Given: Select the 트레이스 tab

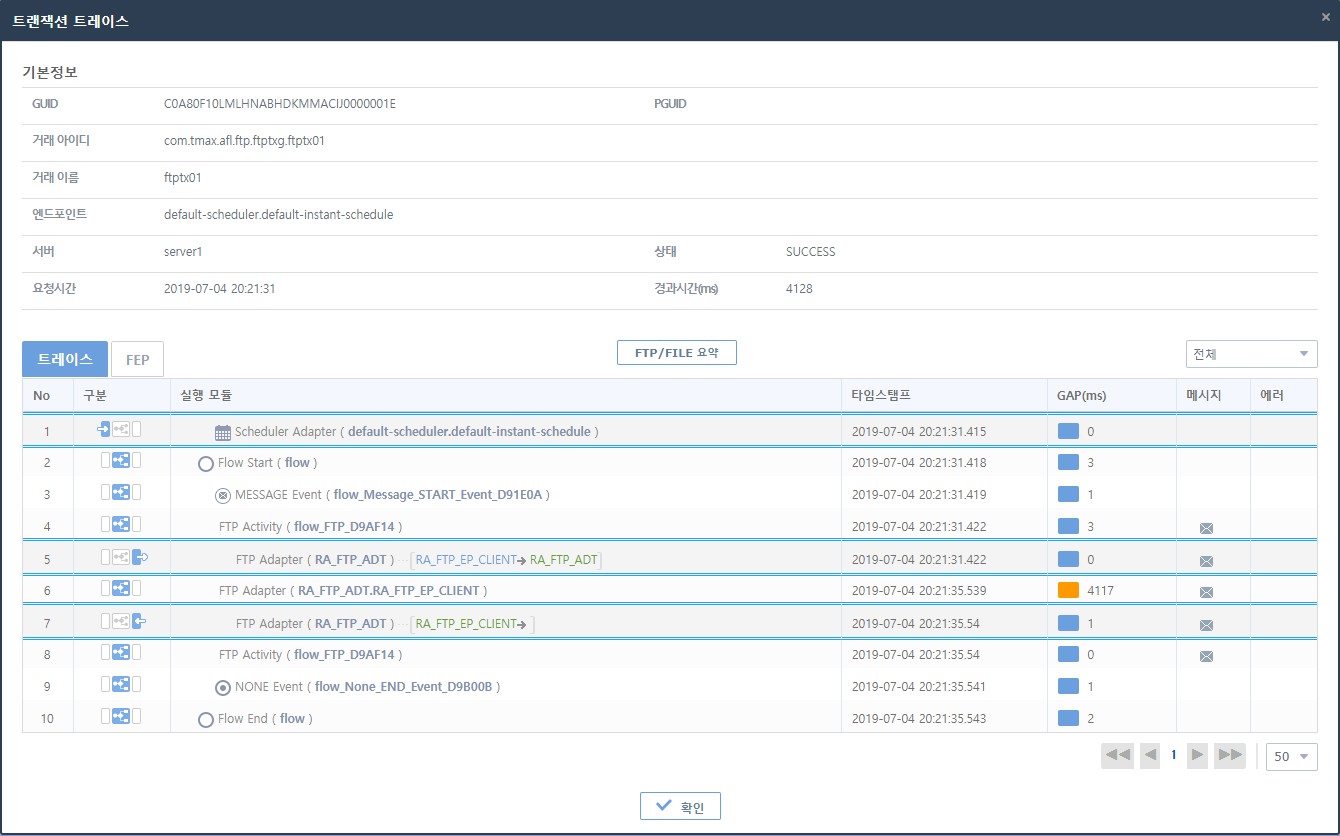Looking at the screenshot, I should click(64, 358).
